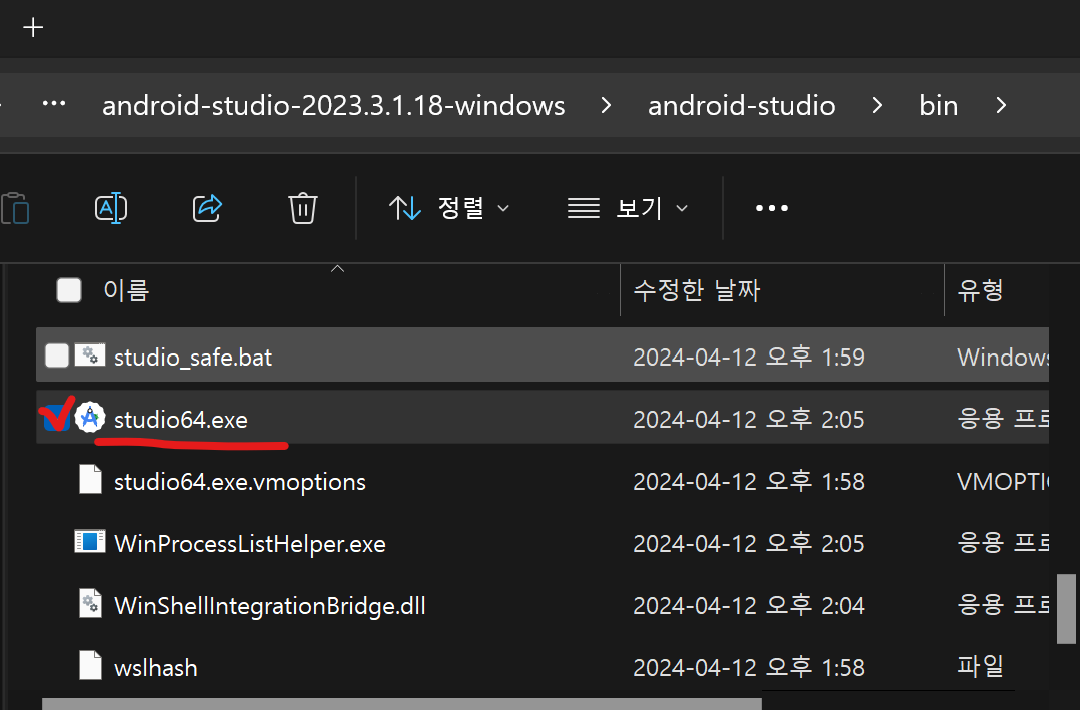Click the WinShellIntegrationBridge.dll file icon
This screenshot has height=710, width=1080.
[x=90, y=604]
